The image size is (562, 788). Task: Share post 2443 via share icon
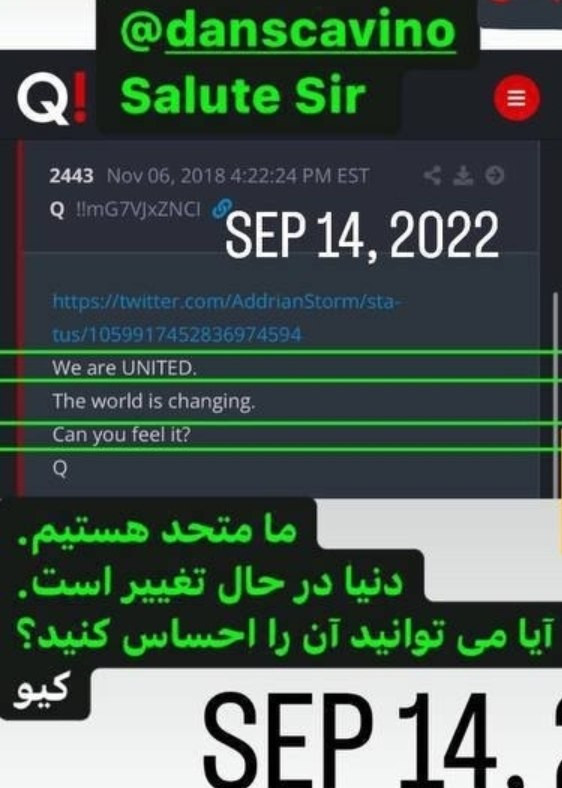[x=432, y=175]
